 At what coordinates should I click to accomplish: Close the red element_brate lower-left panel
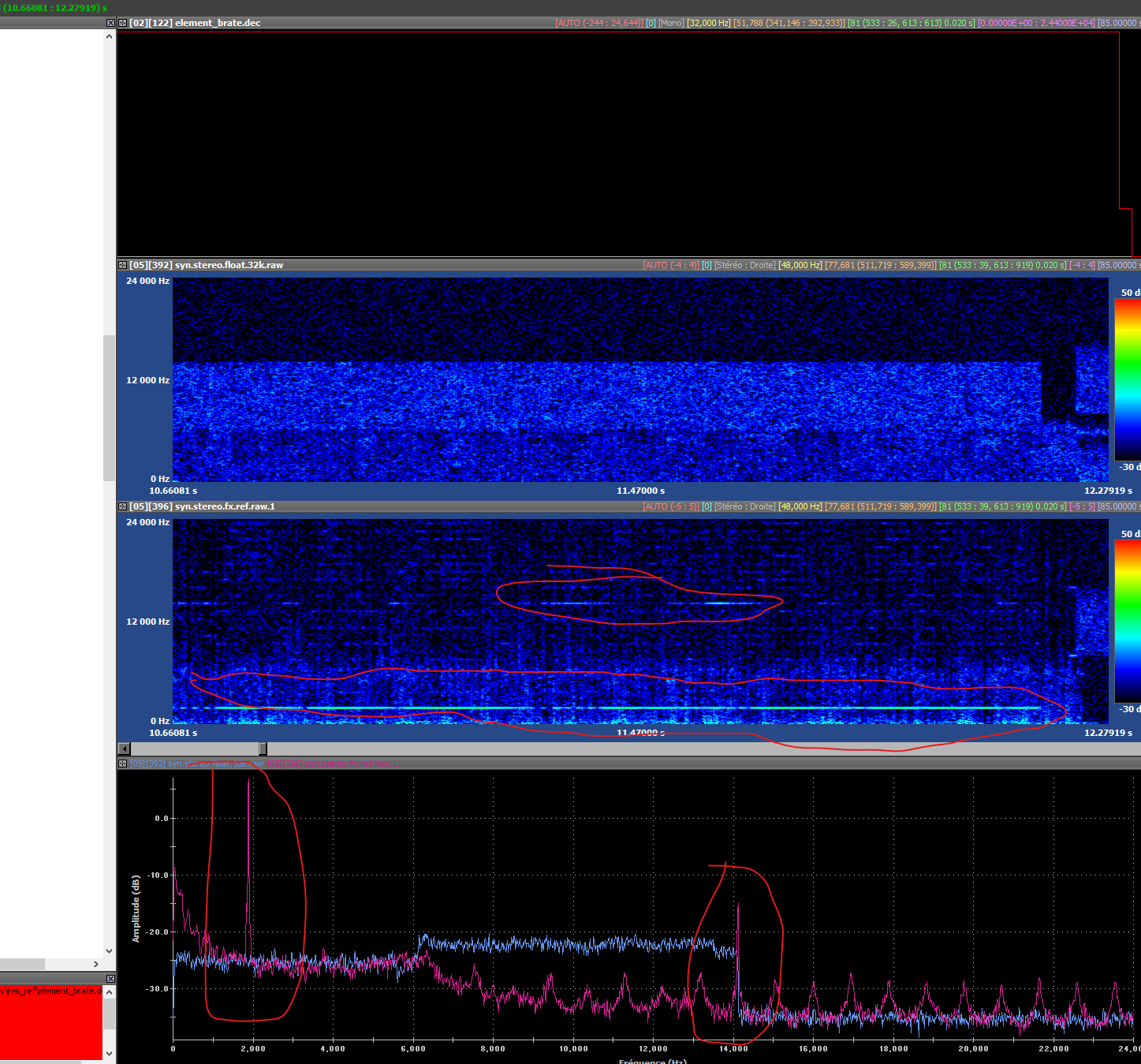click(110, 979)
